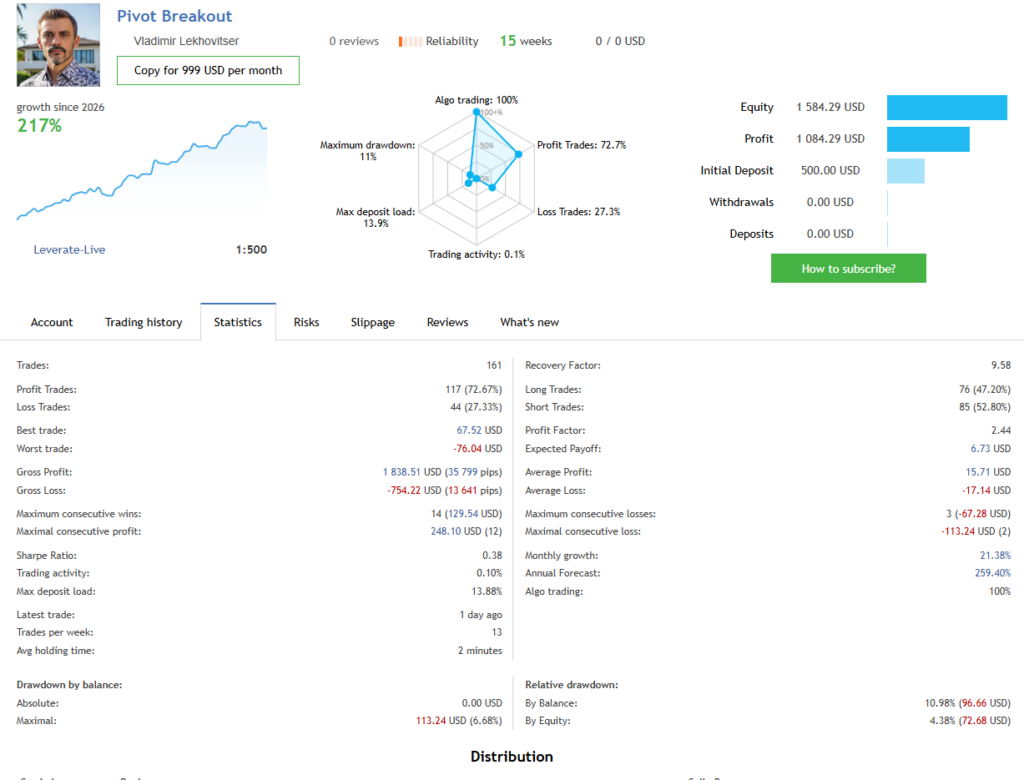Click By Balance drawdown value 10.98%
Image resolution: width=1024 pixels, height=780 pixels.
click(940, 703)
